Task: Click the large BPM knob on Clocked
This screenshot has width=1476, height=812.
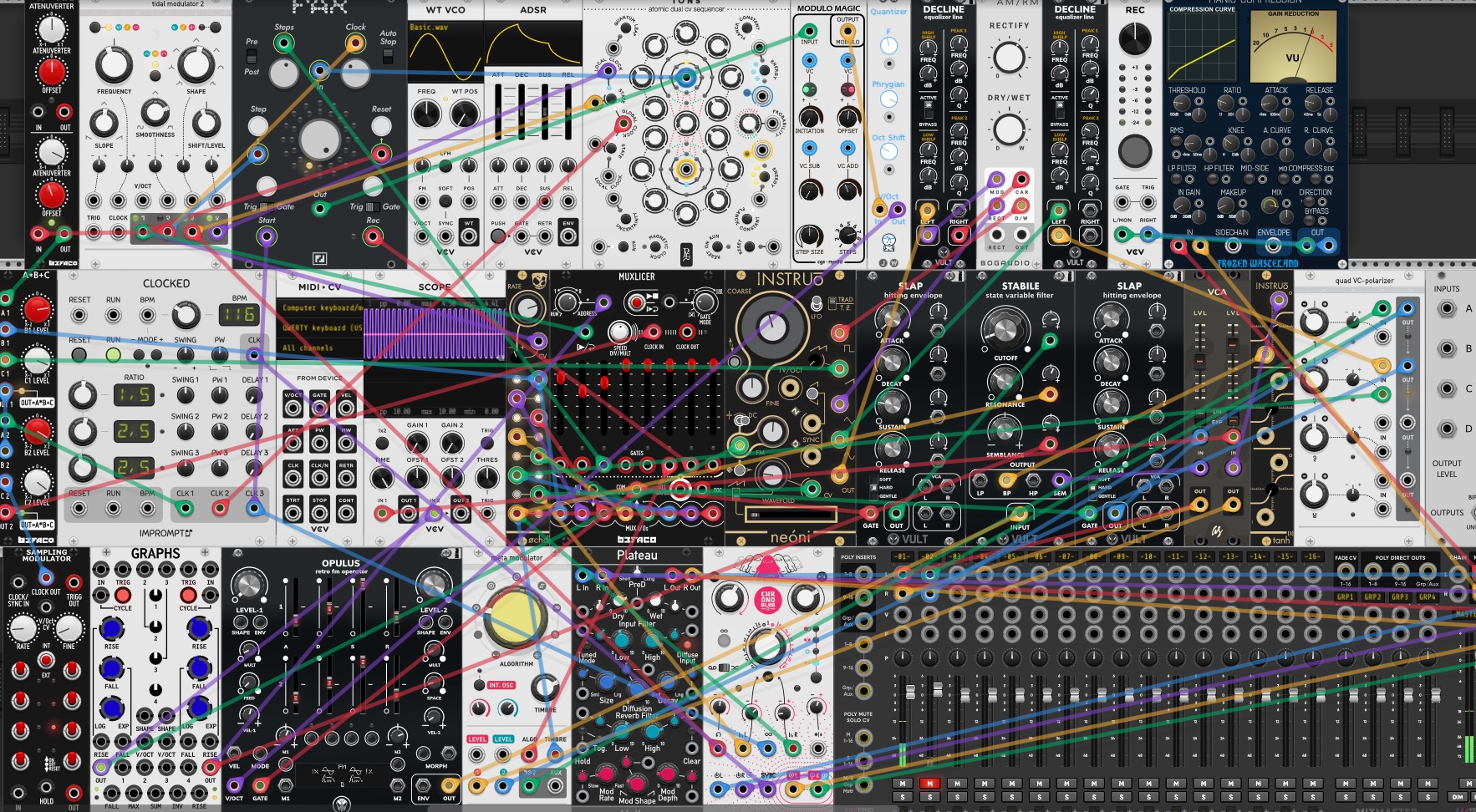Action: click(x=186, y=315)
